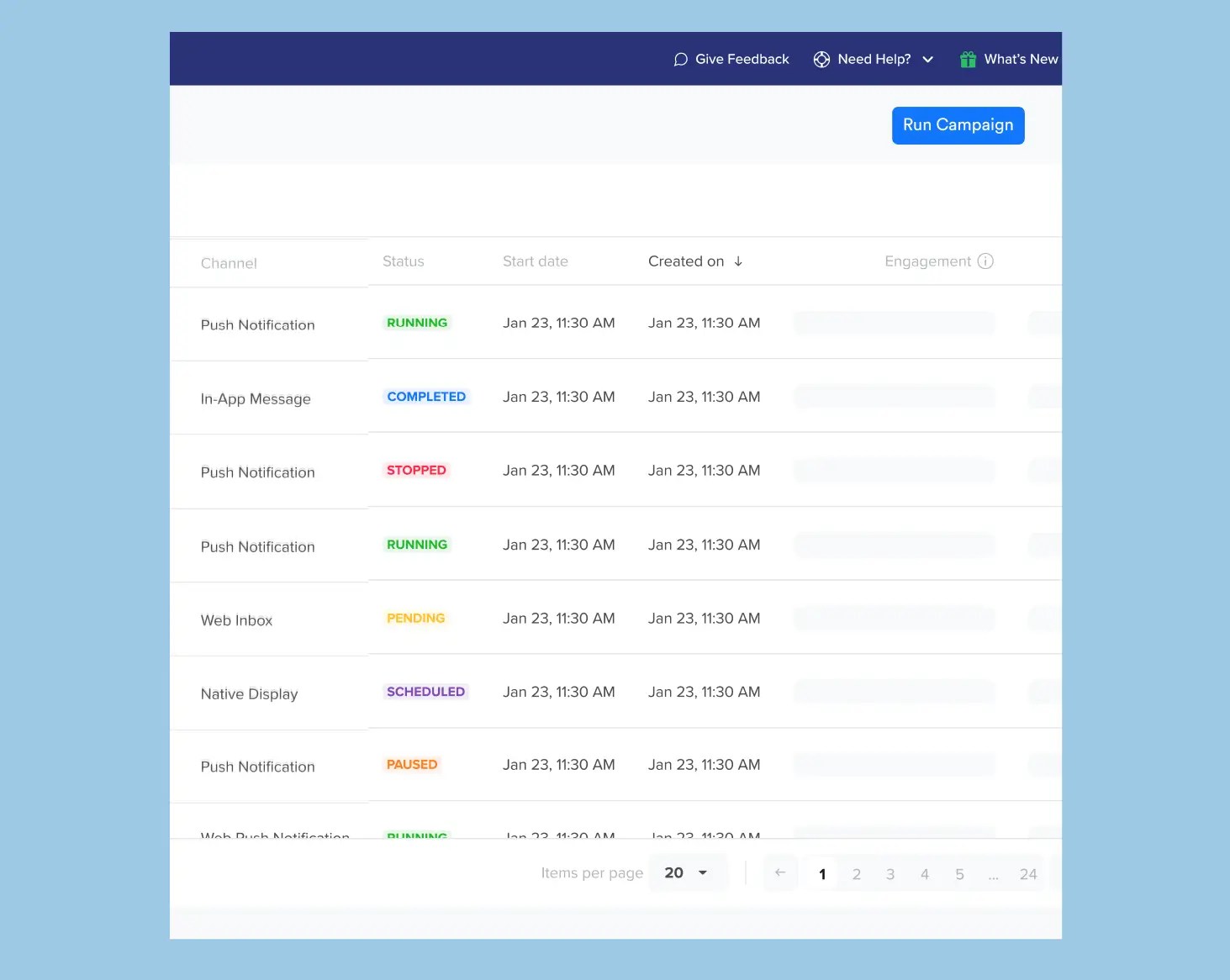Open the Items per page dropdown showing 20
Image resolution: width=1230 pixels, height=980 pixels.
point(688,872)
